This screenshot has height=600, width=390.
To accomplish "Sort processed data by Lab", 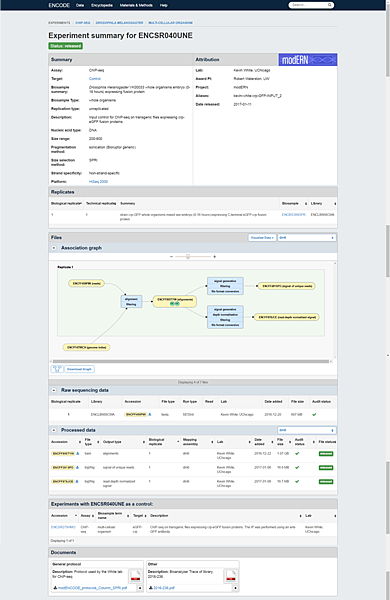I will [233, 442].
